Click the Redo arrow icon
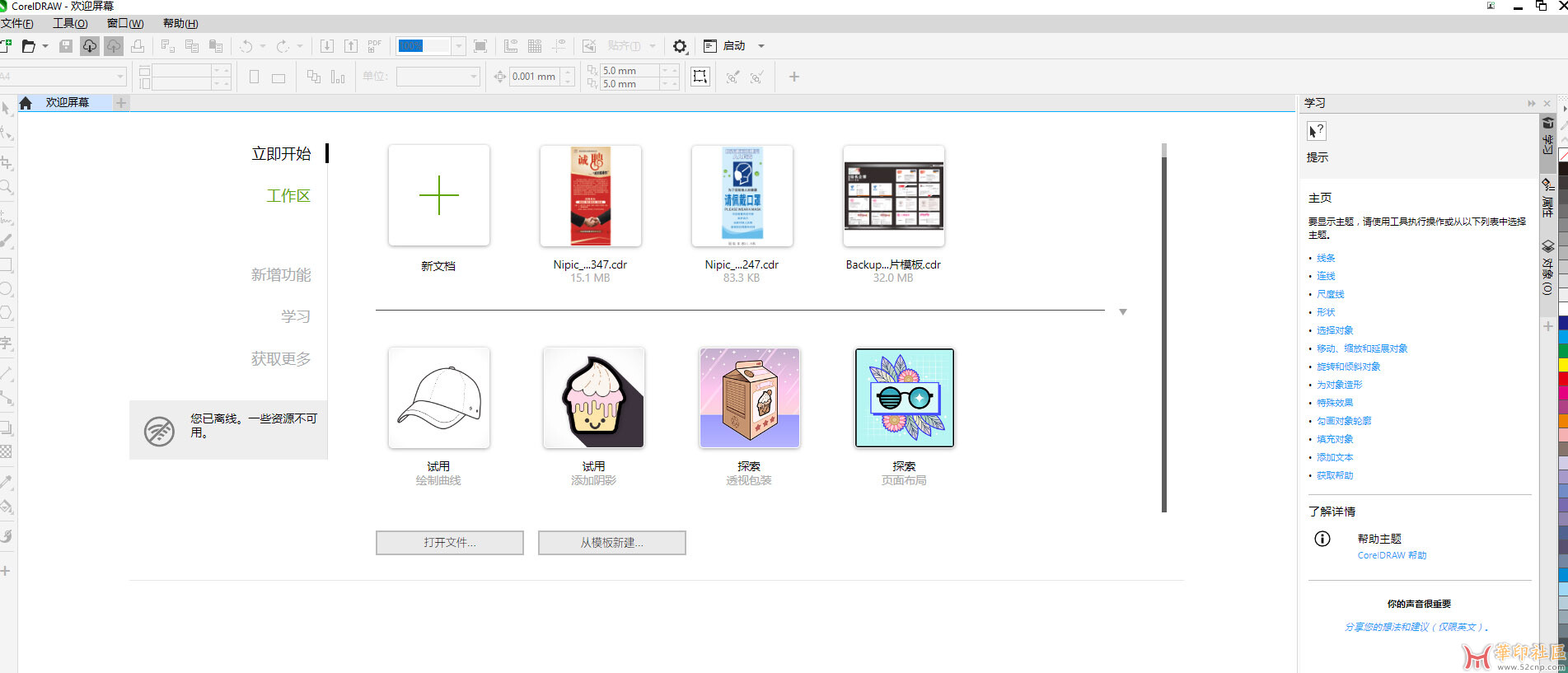This screenshot has height=673, width=1568. pos(283,46)
